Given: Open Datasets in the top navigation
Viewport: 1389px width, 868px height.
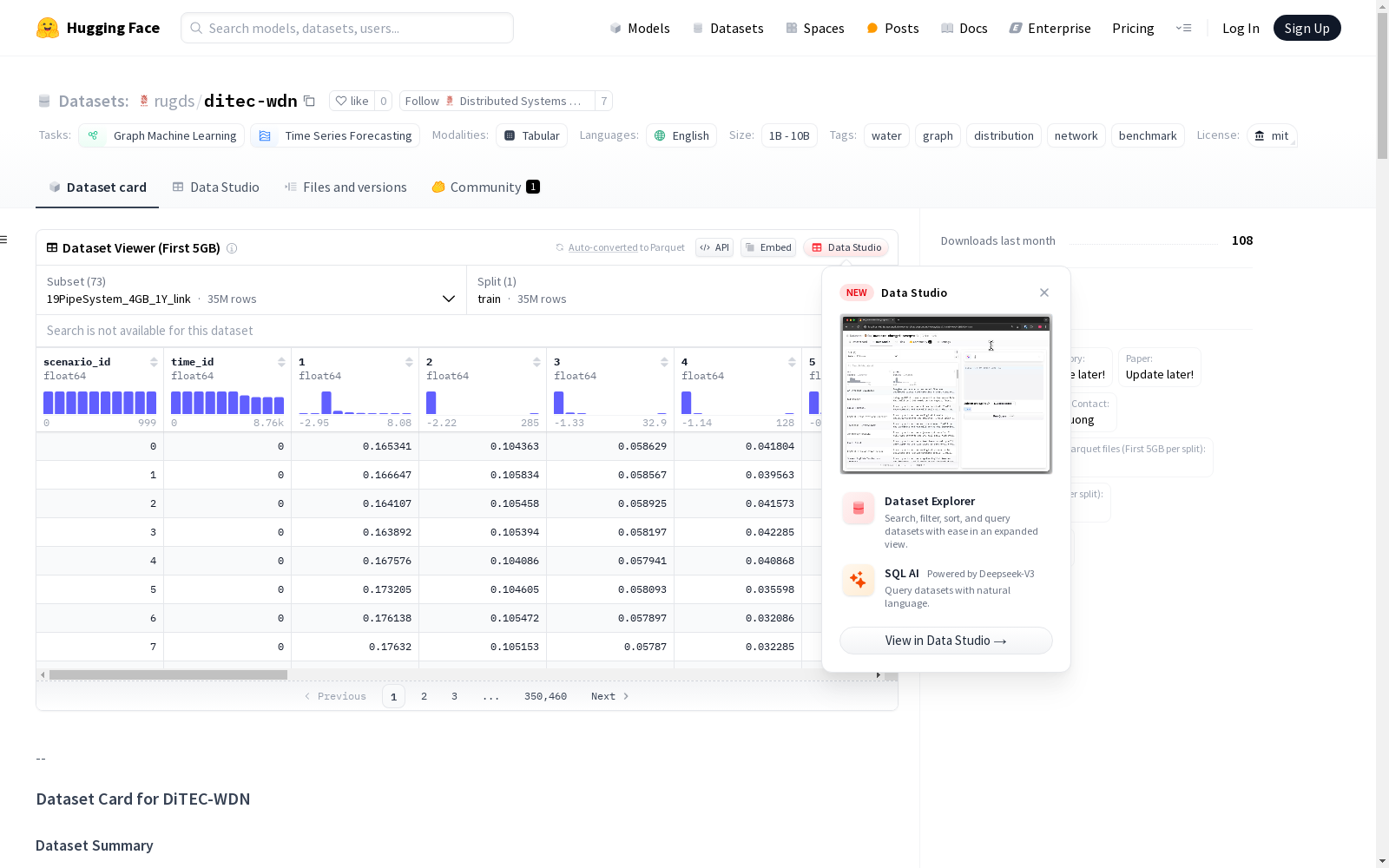Looking at the screenshot, I should click(x=727, y=28).
